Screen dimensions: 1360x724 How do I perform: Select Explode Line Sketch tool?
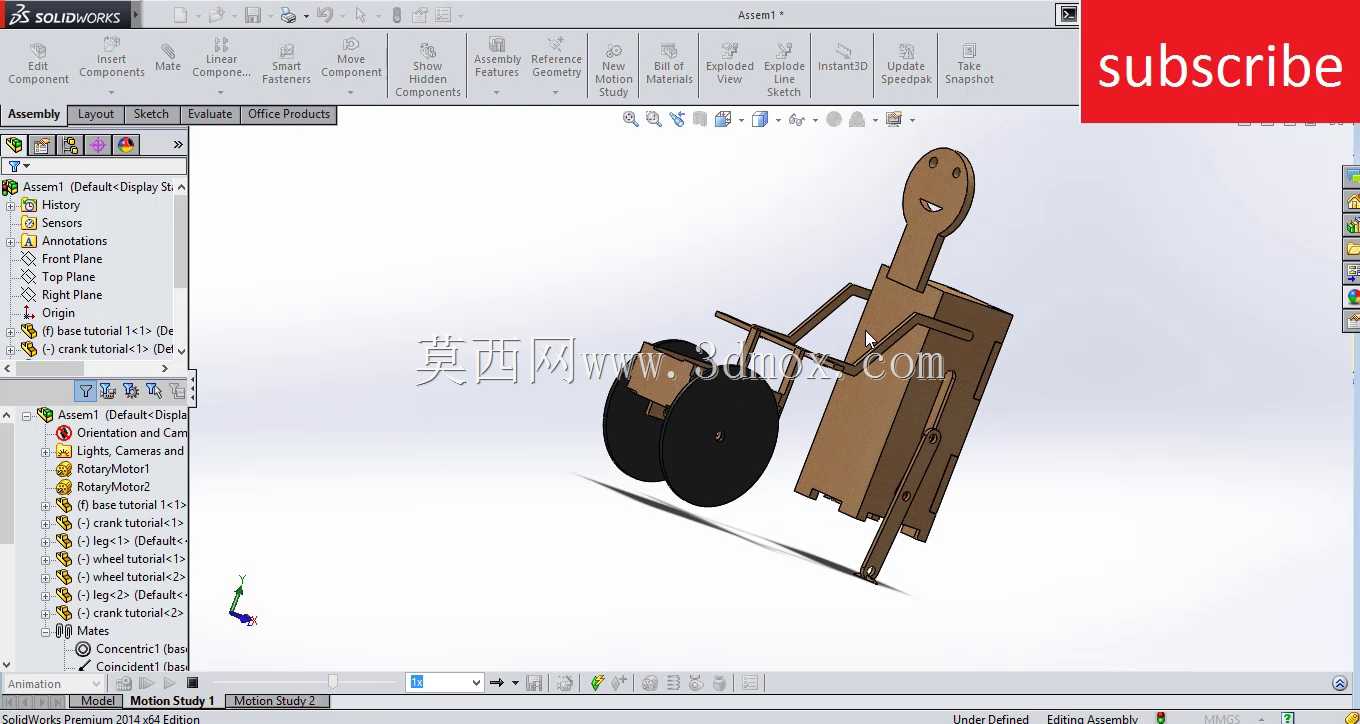pos(784,70)
